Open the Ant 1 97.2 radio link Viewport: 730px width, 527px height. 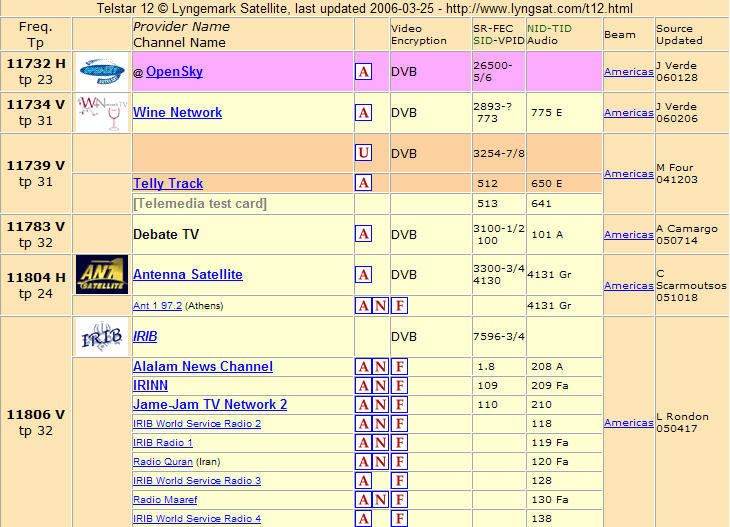point(157,305)
